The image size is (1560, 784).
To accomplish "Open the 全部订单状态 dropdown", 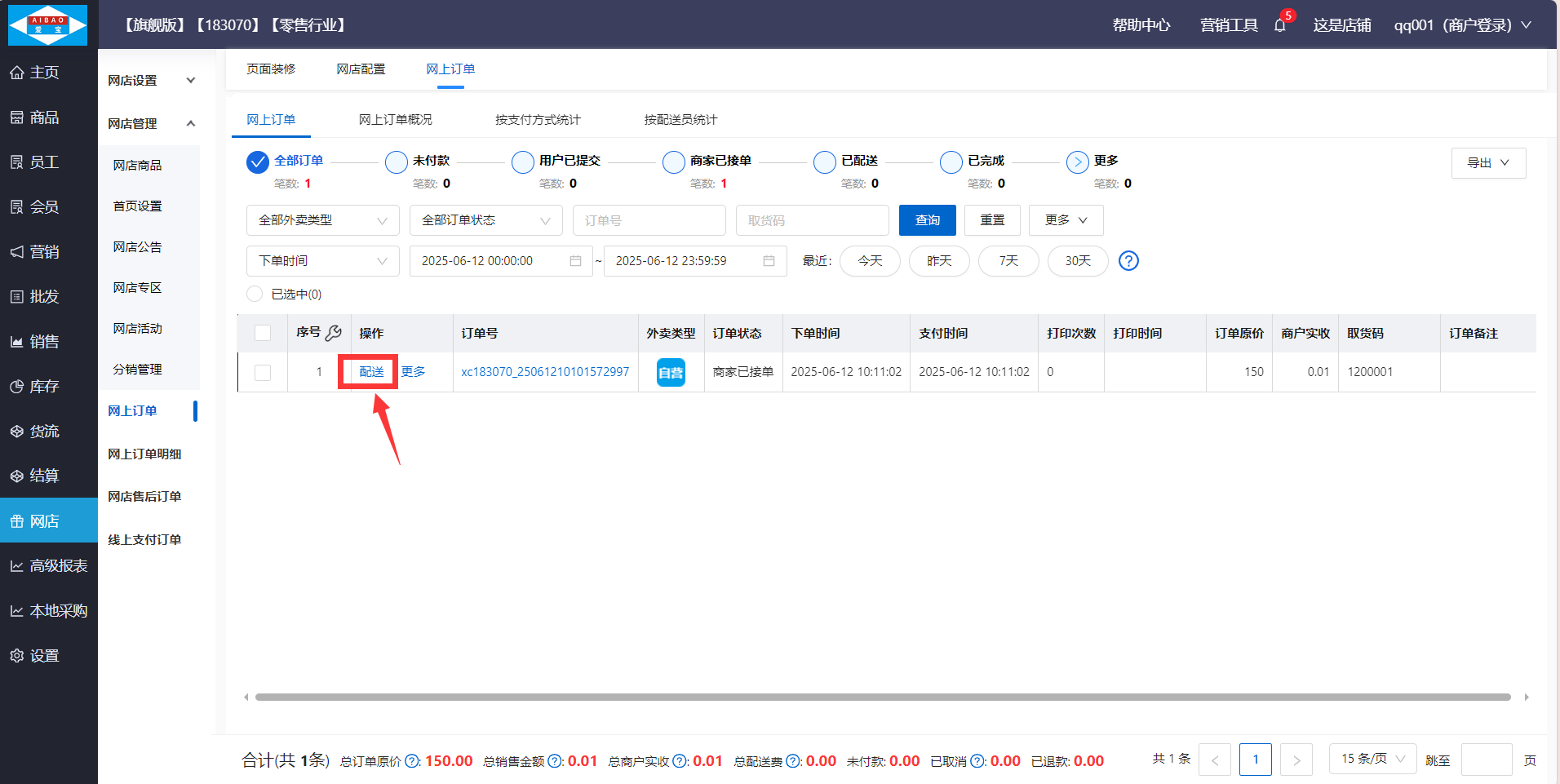I will pyautogui.click(x=485, y=220).
